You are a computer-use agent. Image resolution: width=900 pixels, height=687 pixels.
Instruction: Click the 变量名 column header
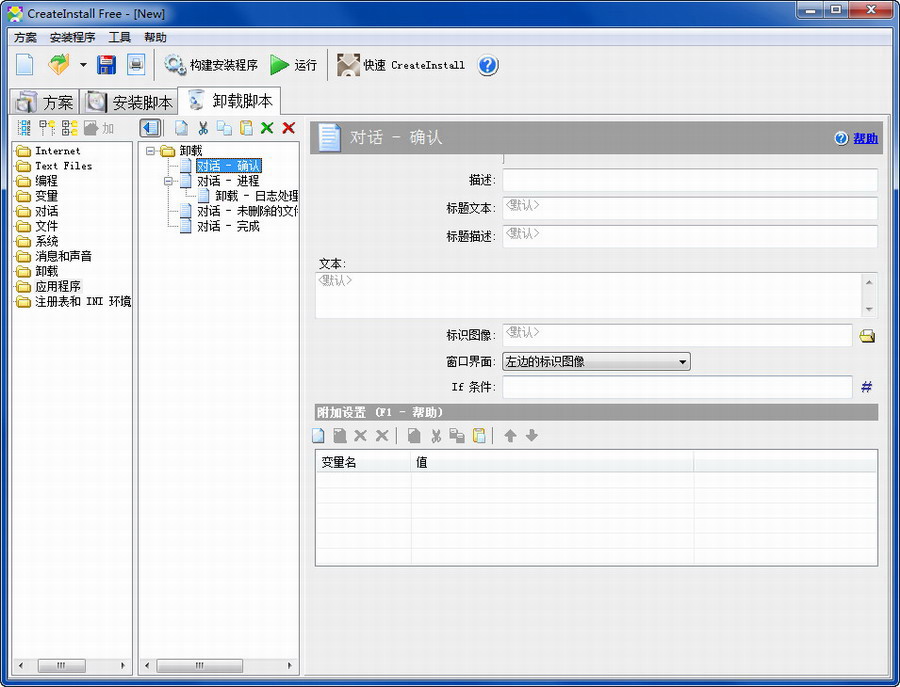click(363, 462)
